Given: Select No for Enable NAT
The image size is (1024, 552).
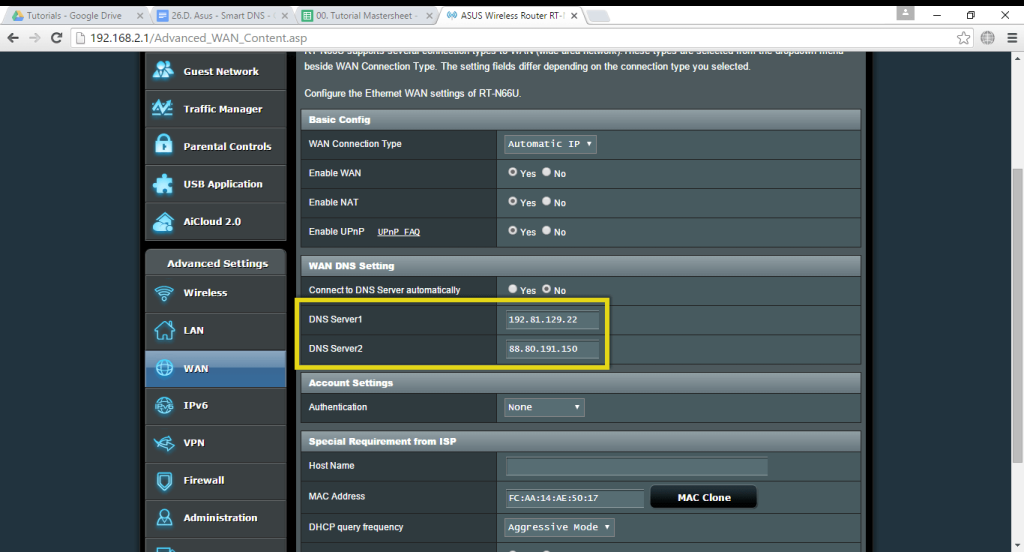Looking at the screenshot, I should tap(547, 201).
